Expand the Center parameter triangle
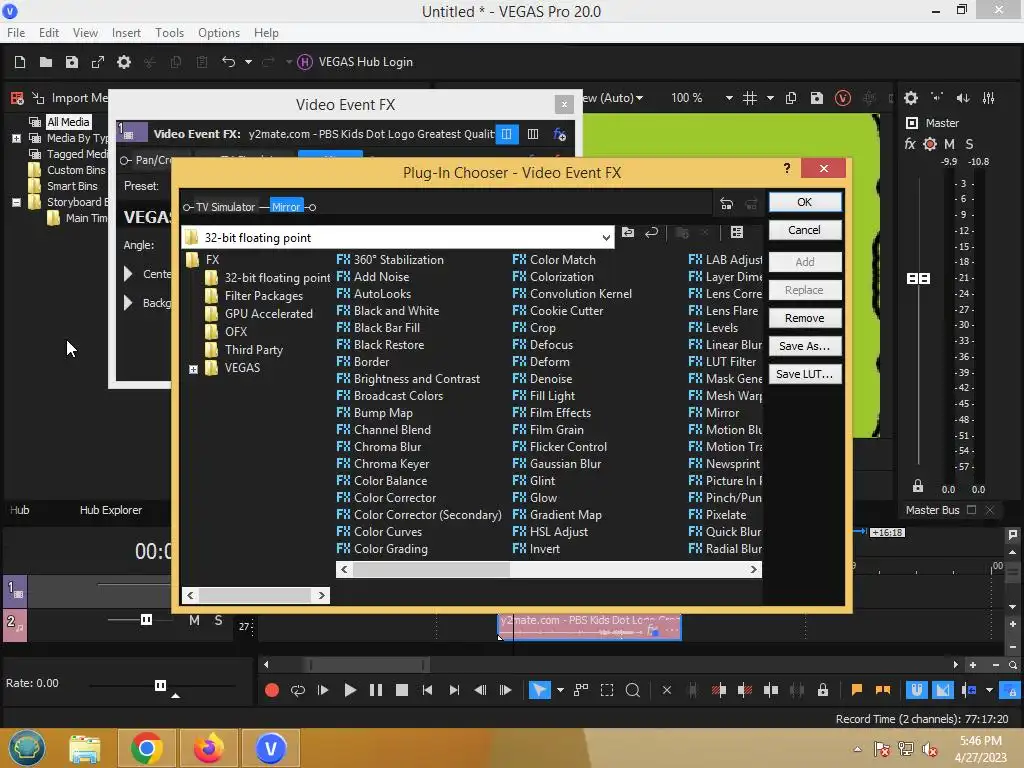The width and height of the screenshot is (1024, 768). (129, 274)
